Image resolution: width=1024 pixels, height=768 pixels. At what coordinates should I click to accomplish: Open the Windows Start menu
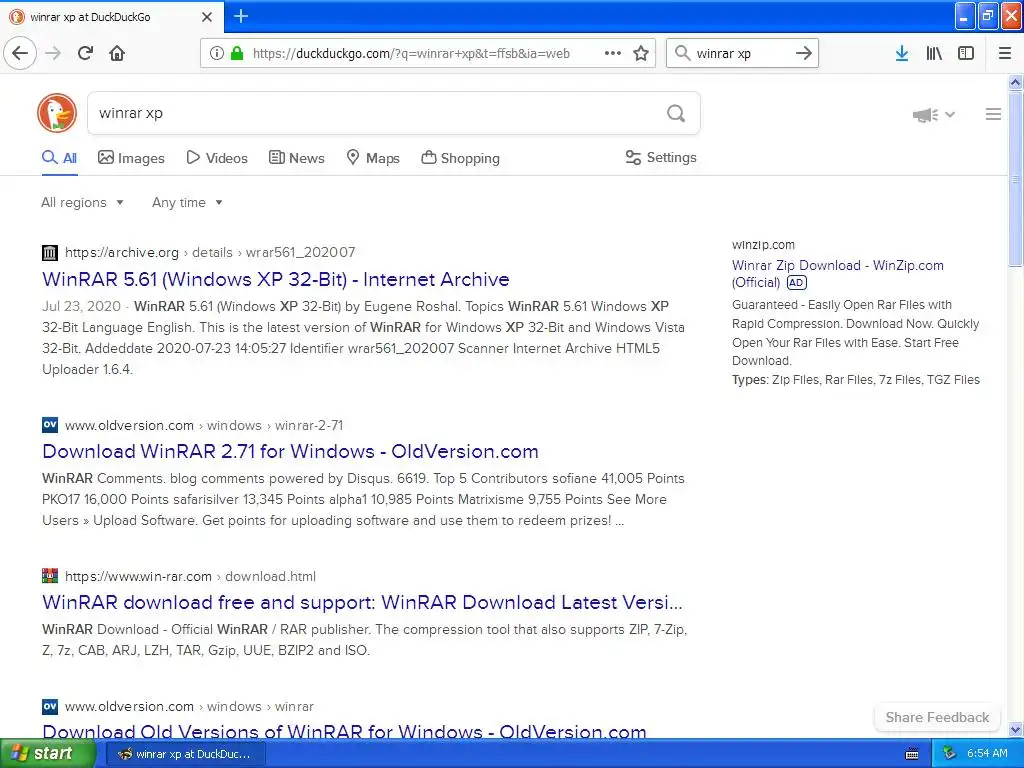[x=47, y=754]
